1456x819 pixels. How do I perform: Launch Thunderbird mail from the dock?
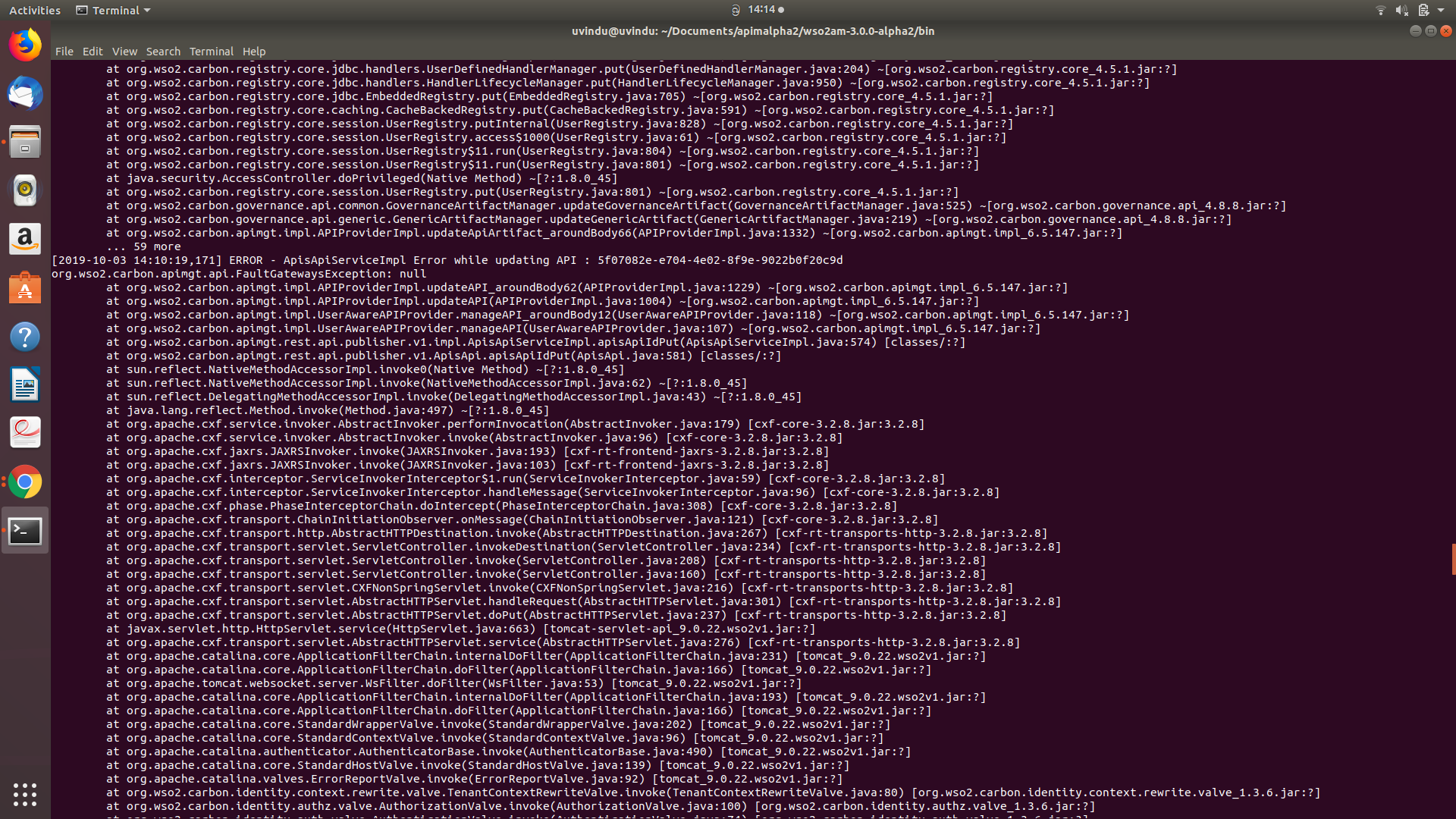25,93
